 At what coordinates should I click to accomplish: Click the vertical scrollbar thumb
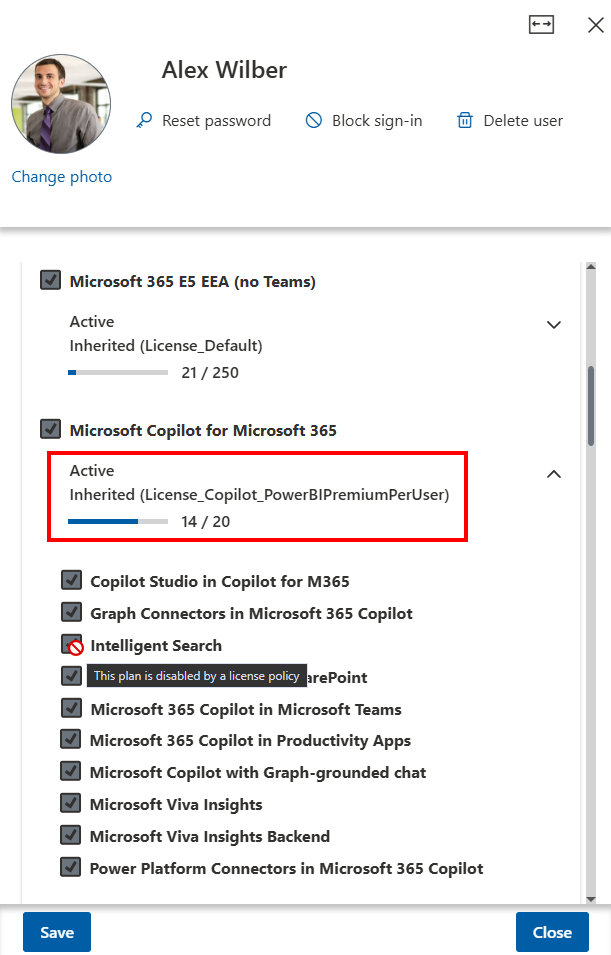pyautogui.click(x=591, y=406)
